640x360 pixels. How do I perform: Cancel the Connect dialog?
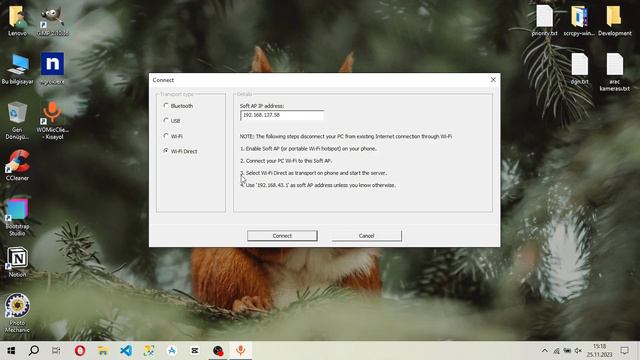[x=367, y=236]
